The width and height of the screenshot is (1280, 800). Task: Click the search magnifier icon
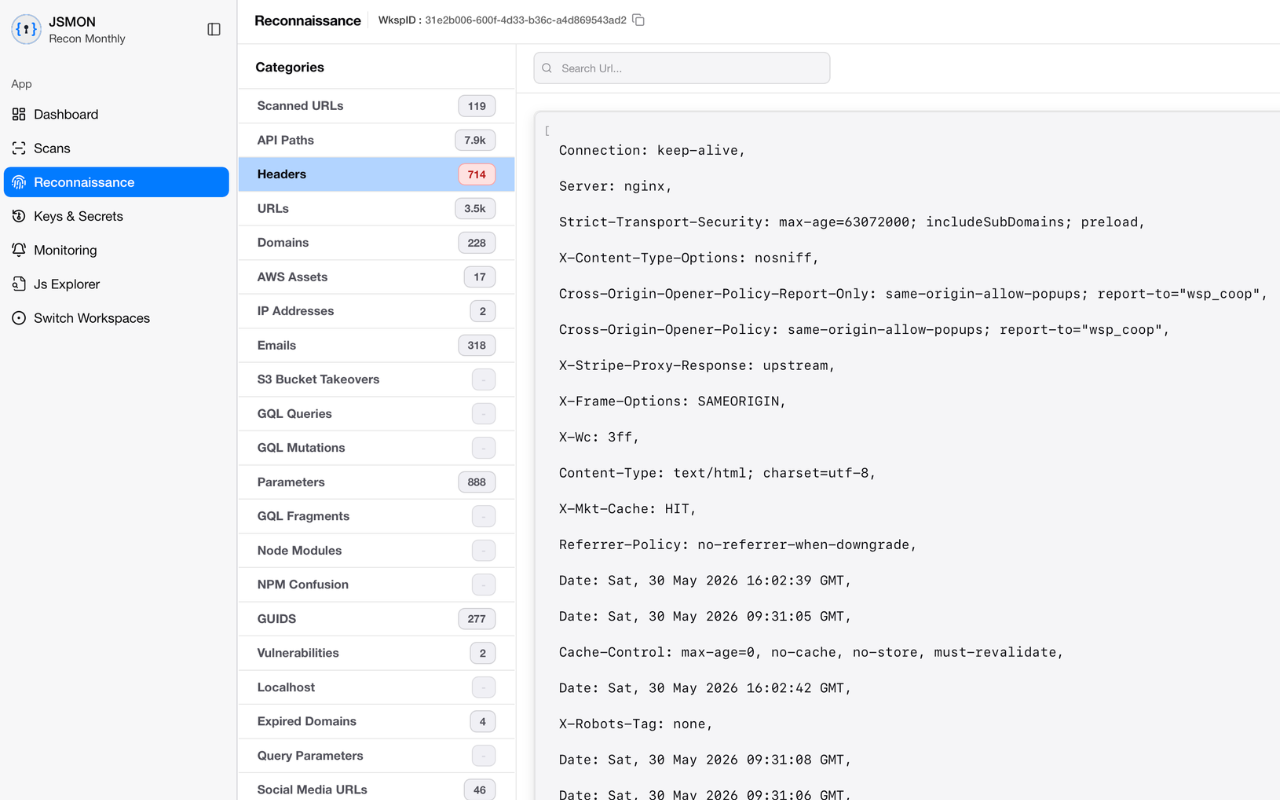tap(547, 68)
